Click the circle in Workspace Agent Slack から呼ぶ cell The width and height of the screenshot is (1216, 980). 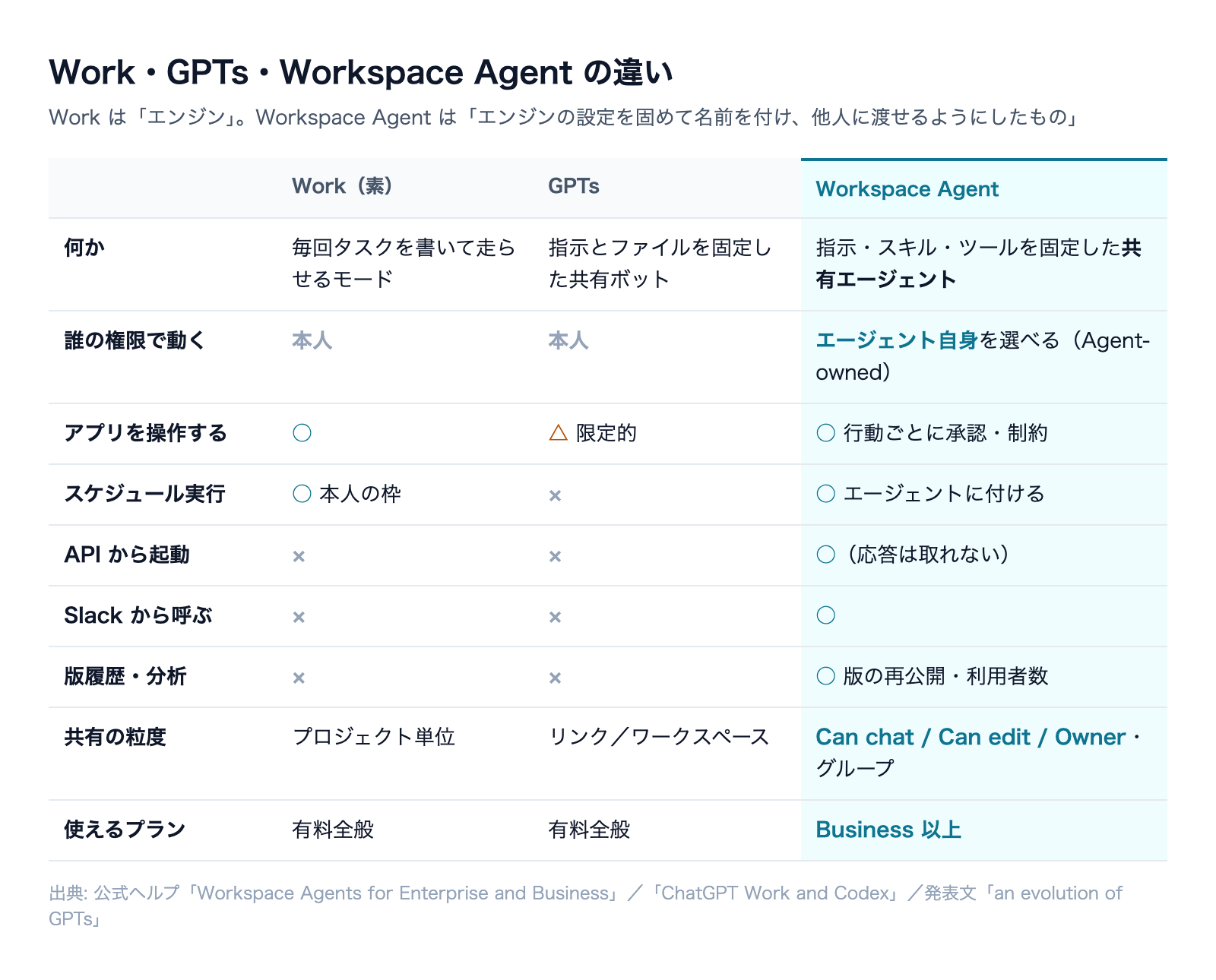click(825, 615)
